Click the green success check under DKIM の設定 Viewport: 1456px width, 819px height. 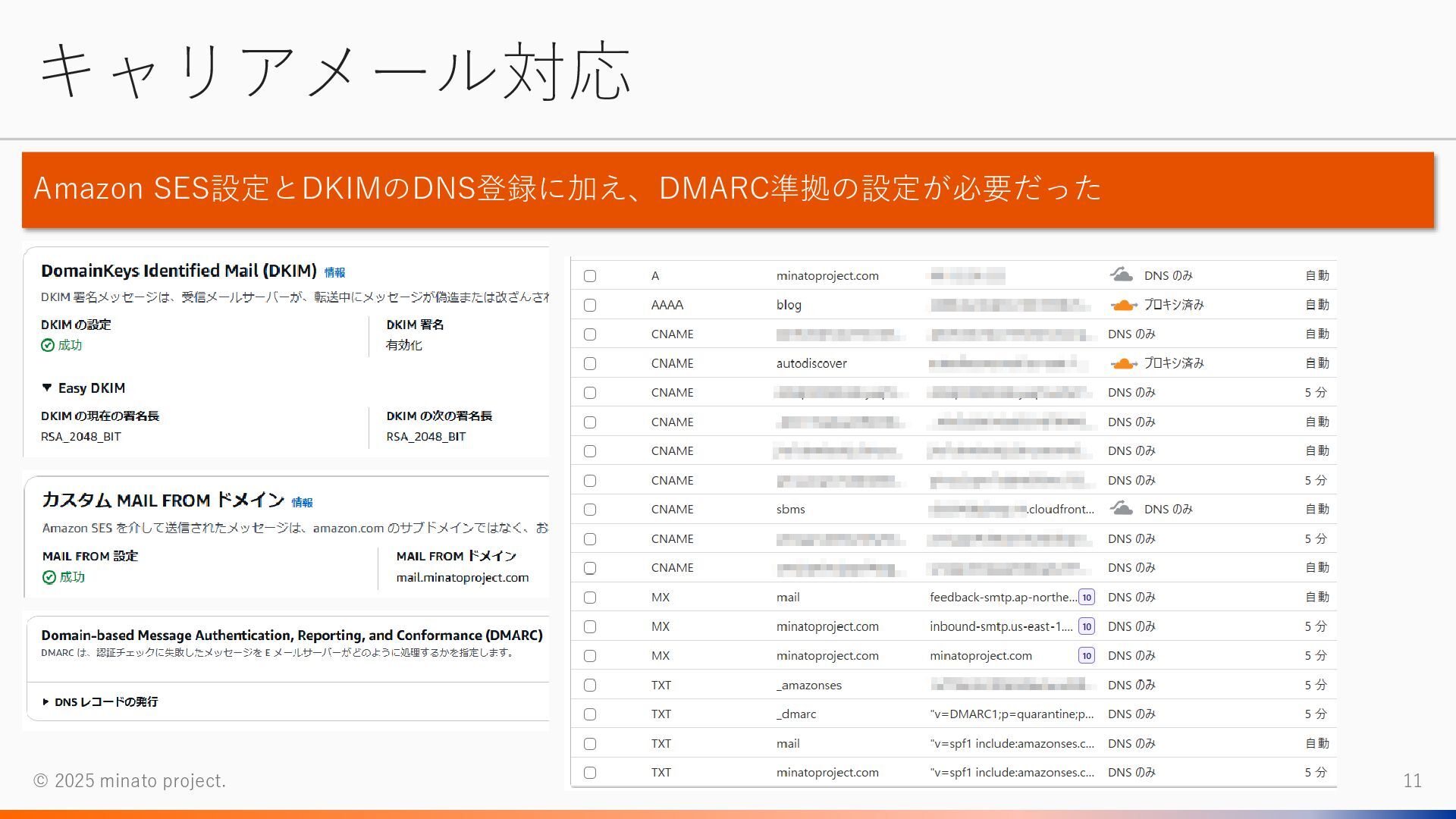48,346
